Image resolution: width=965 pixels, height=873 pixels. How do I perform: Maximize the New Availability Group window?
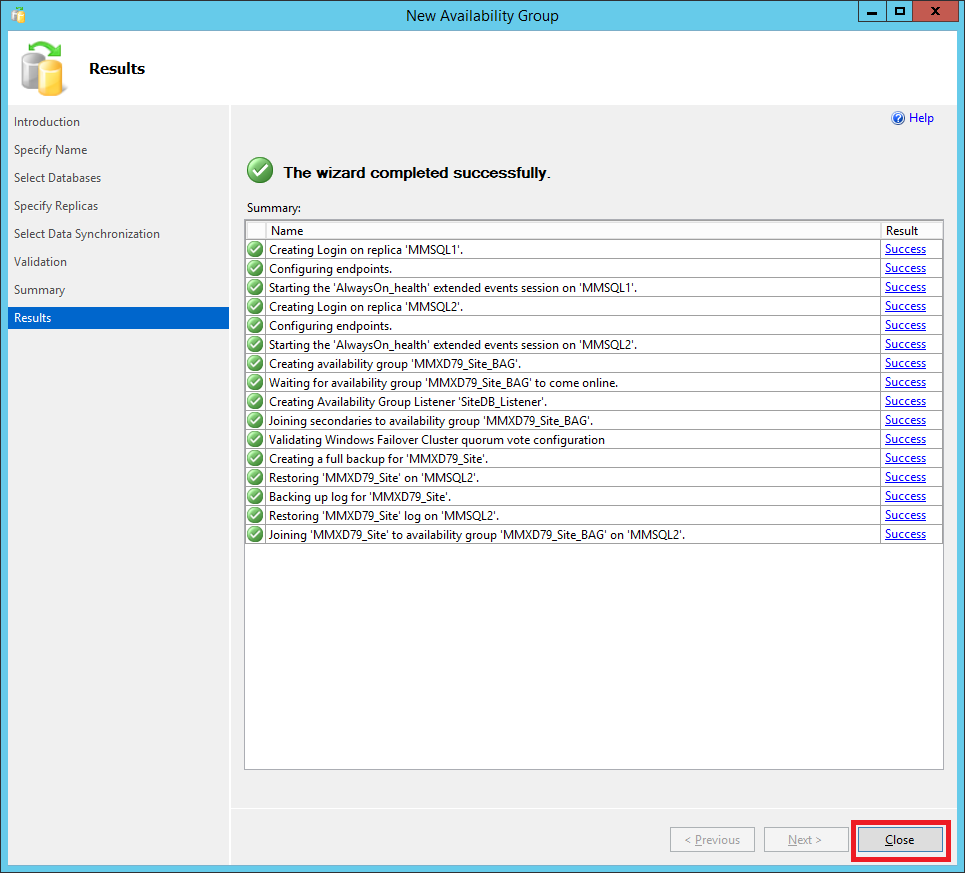(x=900, y=12)
